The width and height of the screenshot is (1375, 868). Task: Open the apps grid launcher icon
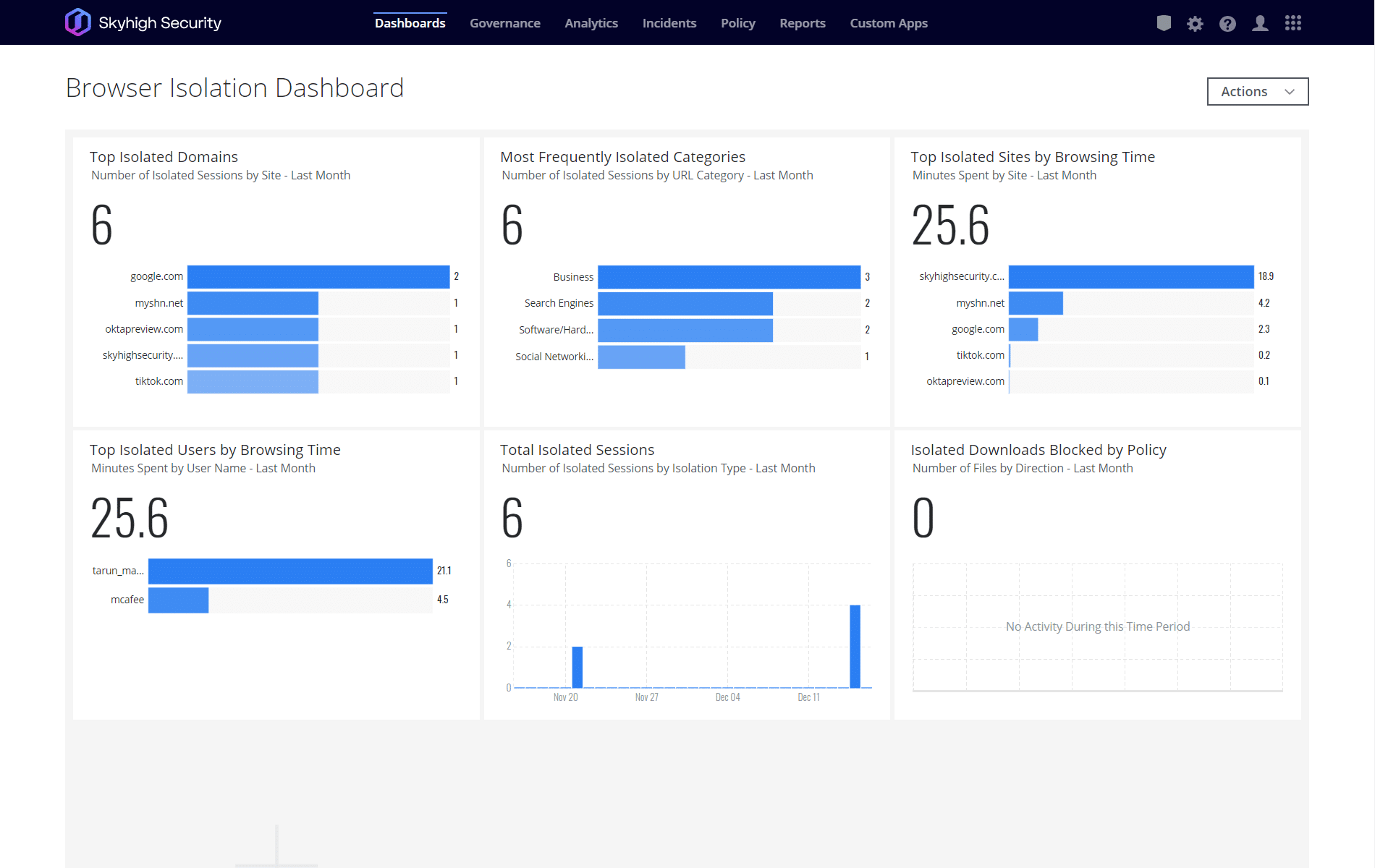coord(1293,23)
